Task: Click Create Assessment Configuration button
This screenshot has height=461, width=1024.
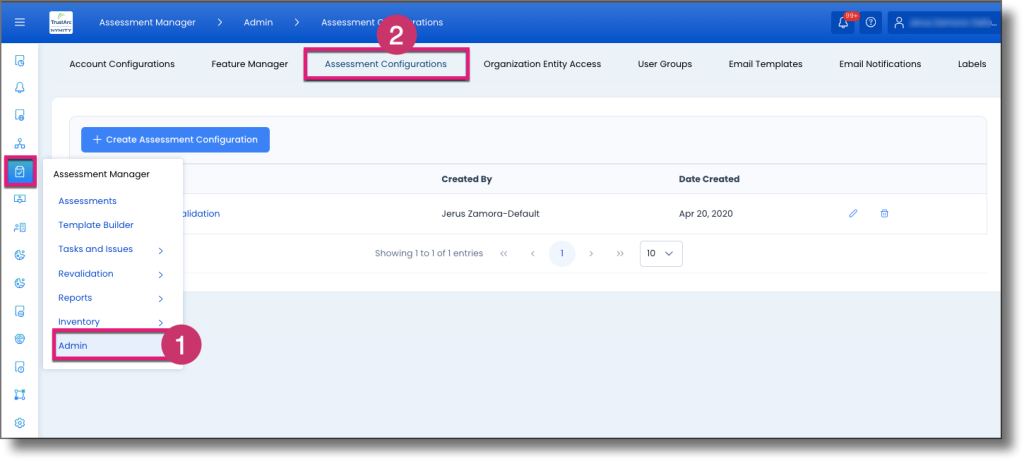Action: click(175, 140)
